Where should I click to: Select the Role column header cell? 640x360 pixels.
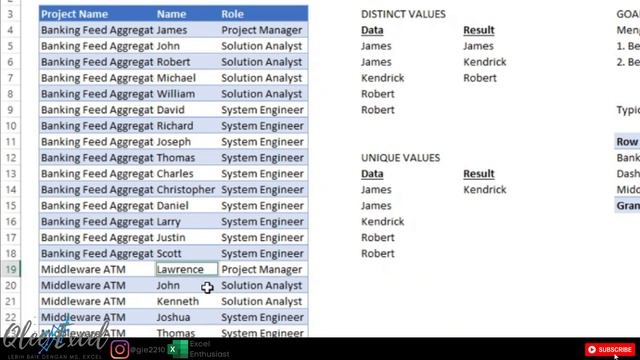point(264,14)
